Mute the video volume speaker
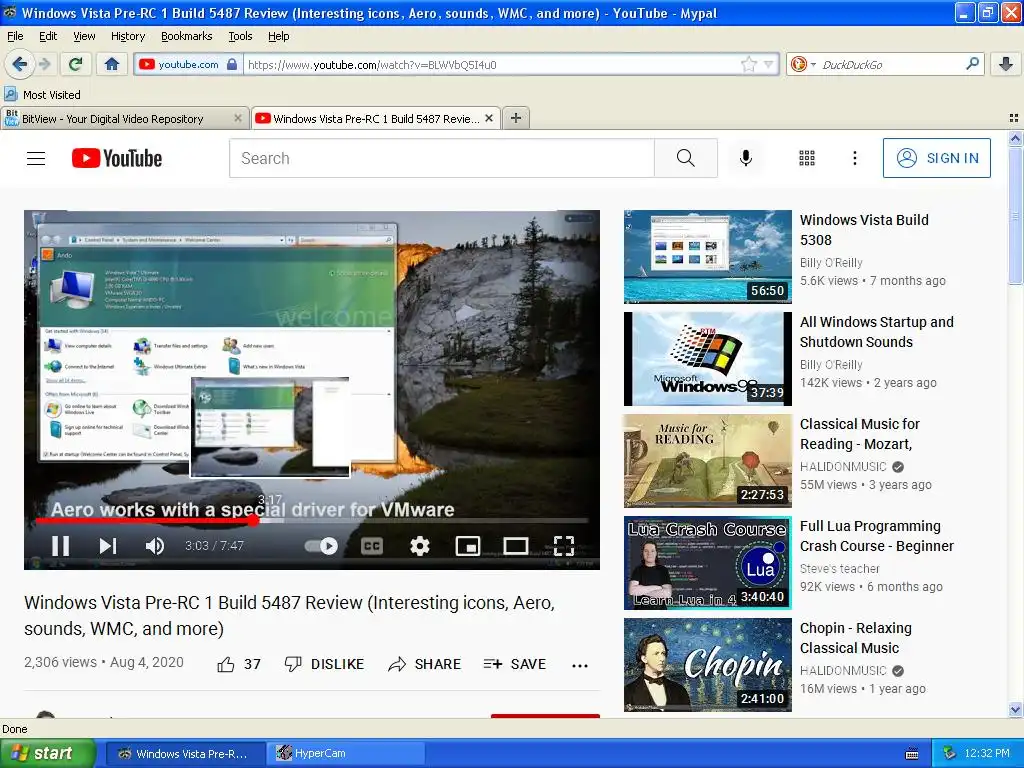This screenshot has width=1024, height=768. 154,545
